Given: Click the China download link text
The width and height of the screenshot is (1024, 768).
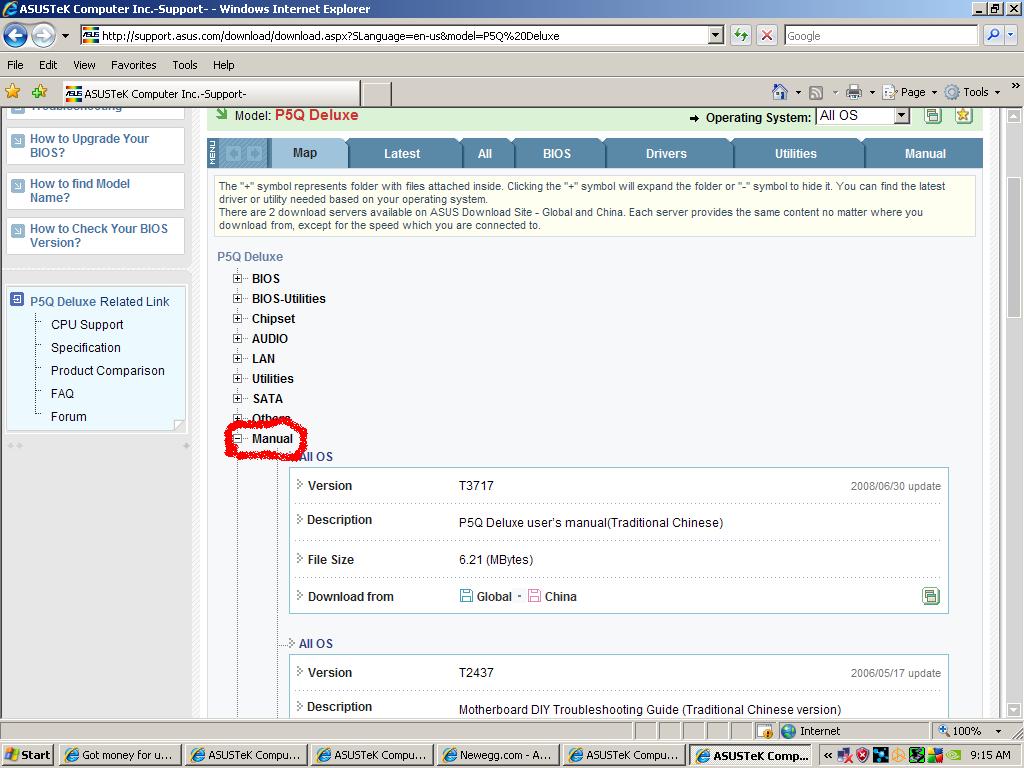Looking at the screenshot, I should coord(560,596).
